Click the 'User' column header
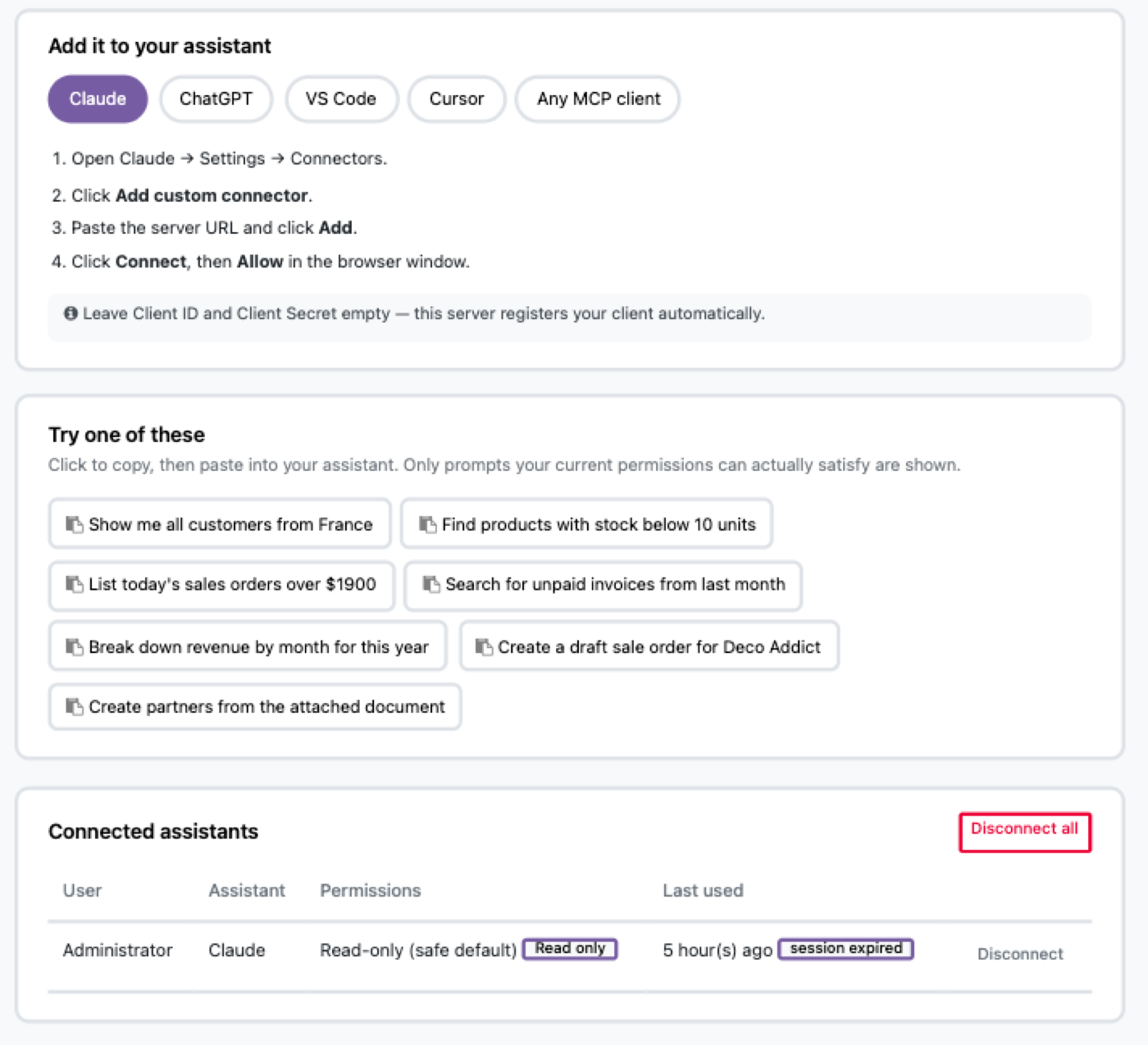Screen dimensions: 1148x1045 [82, 891]
